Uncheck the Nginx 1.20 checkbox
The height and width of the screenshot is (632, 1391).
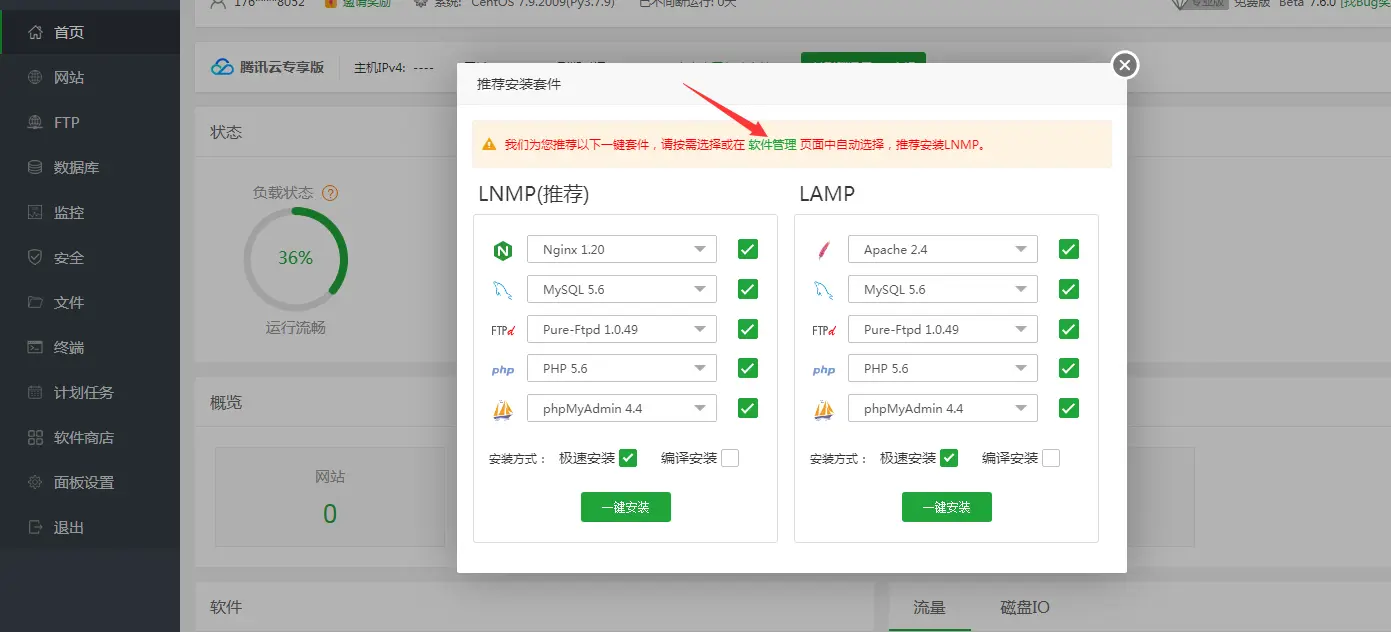point(748,249)
